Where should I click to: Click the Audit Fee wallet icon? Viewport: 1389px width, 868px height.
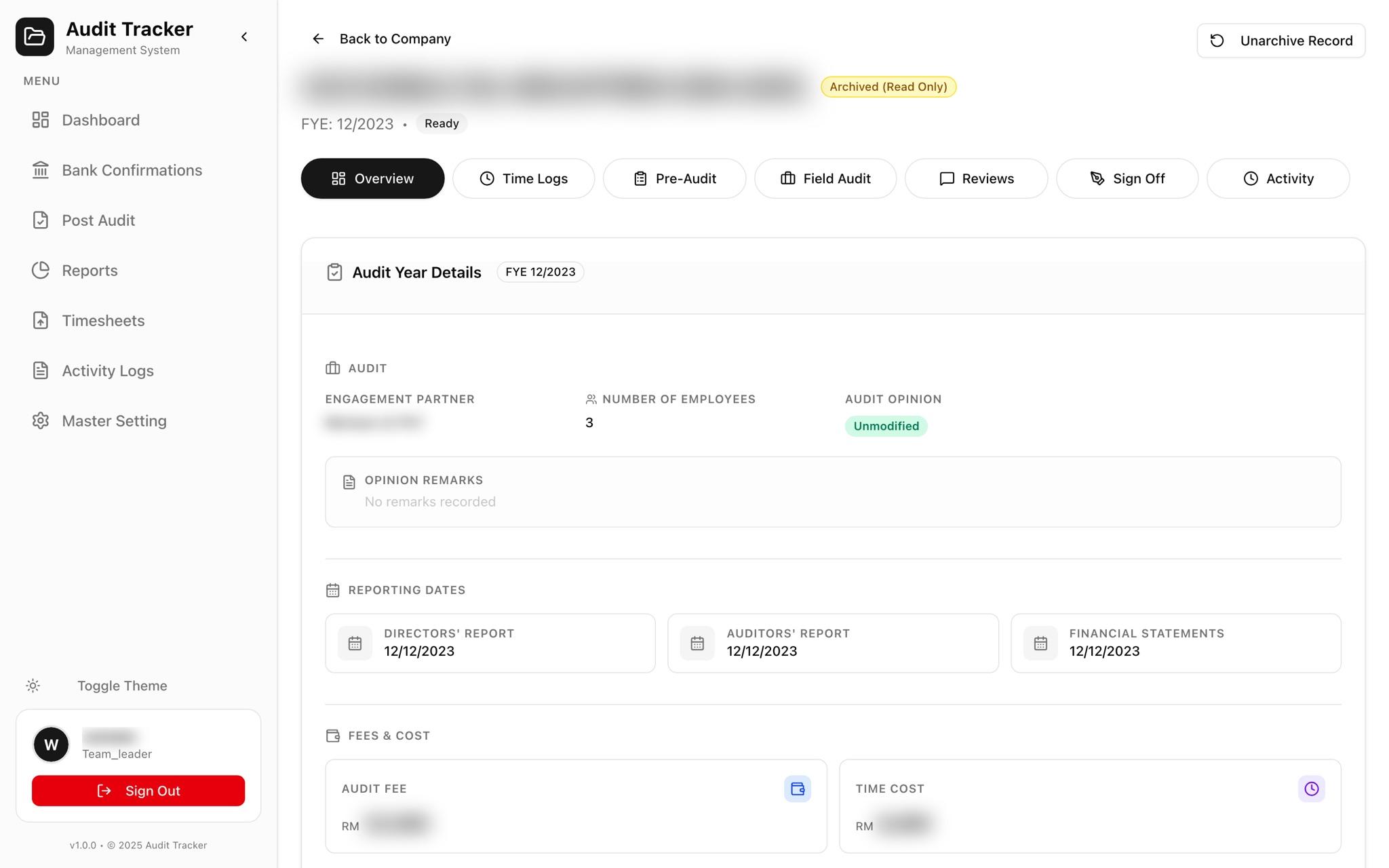(798, 789)
